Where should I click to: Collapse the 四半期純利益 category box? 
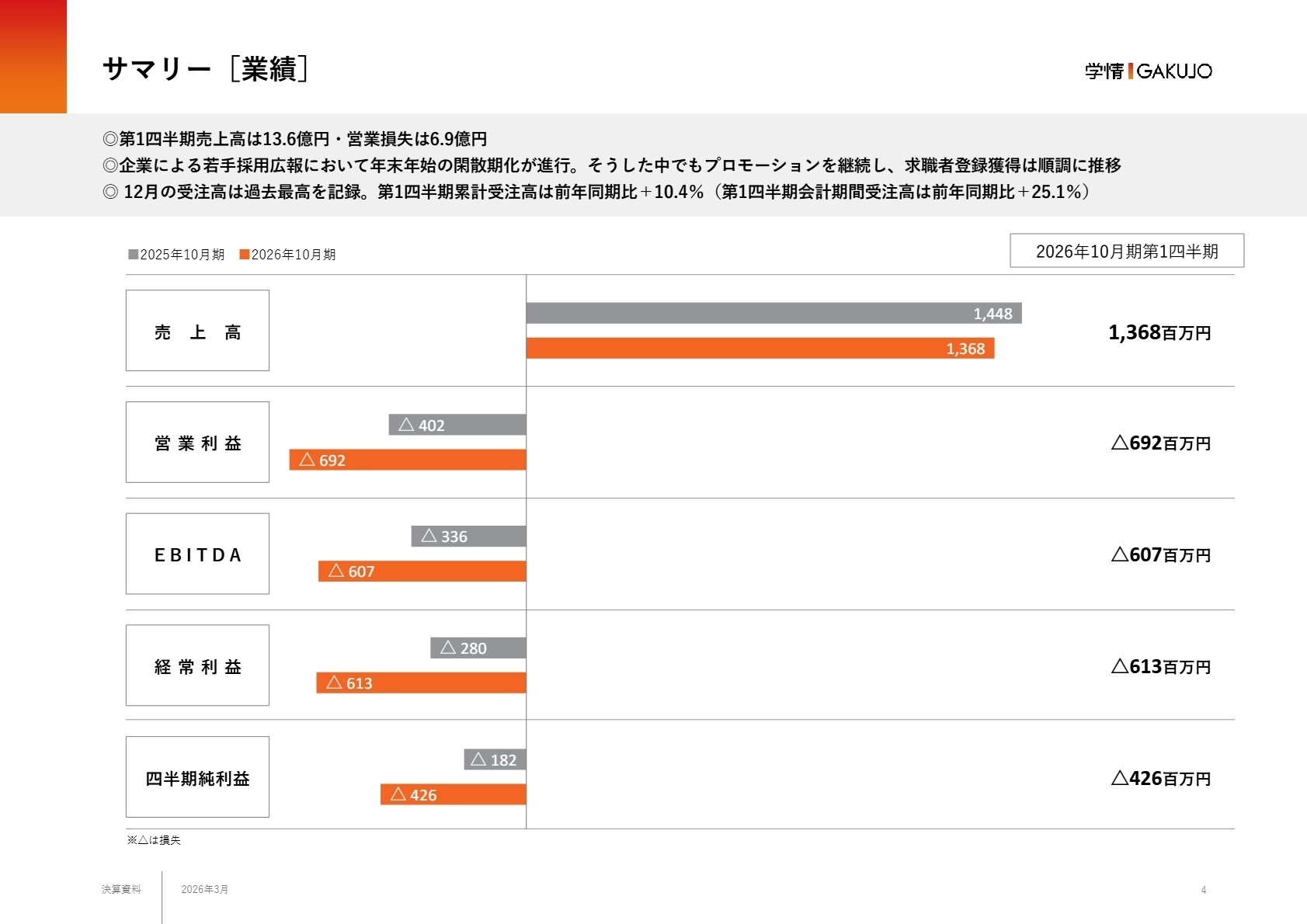196,777
